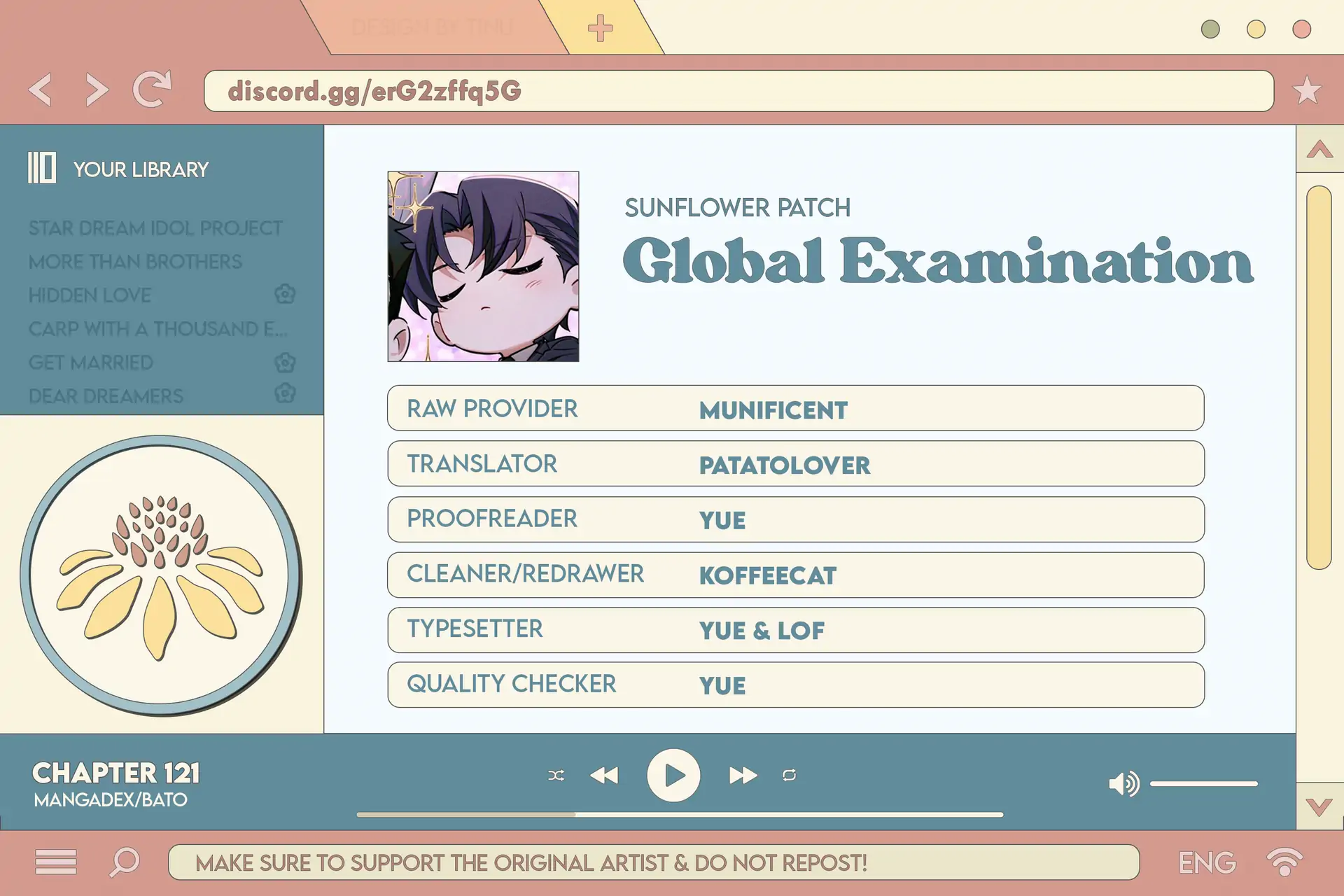Skip to next track
Image resolution: width=1344 pixels, height=896 pixels.
coord(742,775)
